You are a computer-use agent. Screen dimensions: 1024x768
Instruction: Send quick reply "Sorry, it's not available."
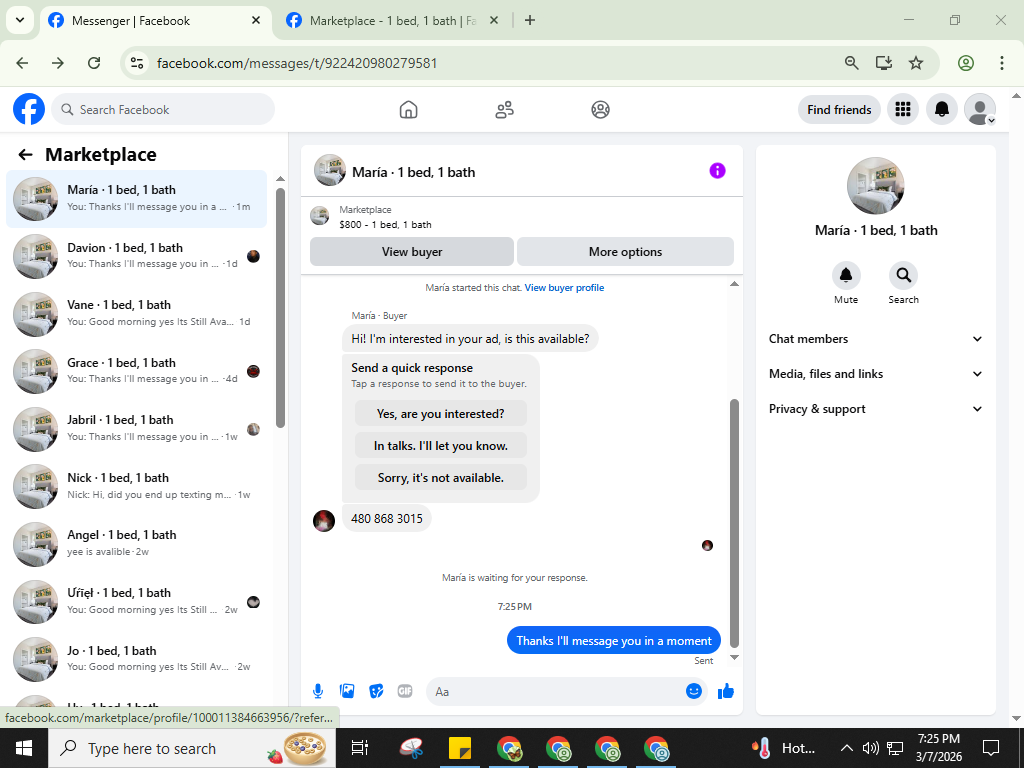441,478
